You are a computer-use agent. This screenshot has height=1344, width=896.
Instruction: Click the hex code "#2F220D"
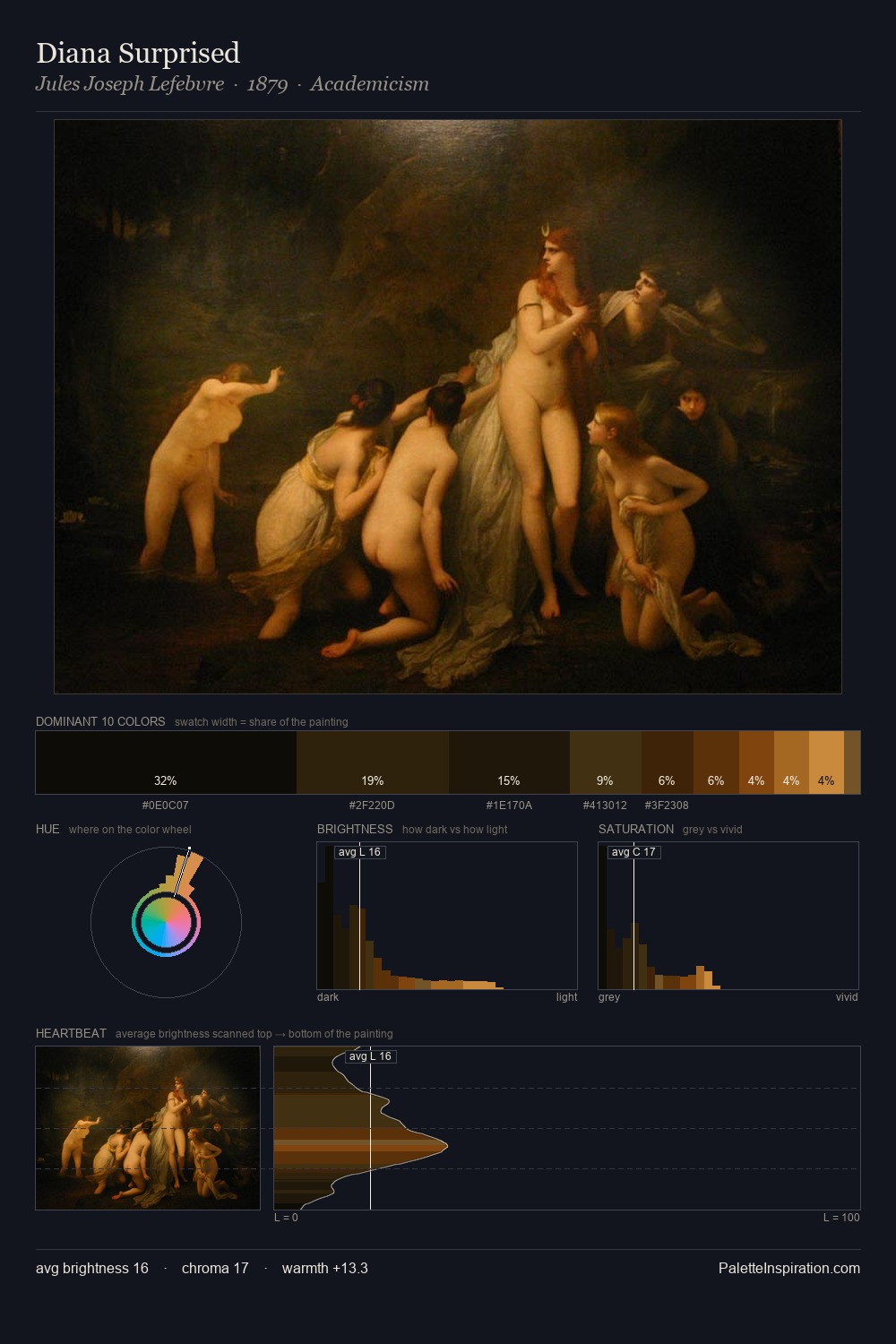pyautogui.click(x=372, y=806)
